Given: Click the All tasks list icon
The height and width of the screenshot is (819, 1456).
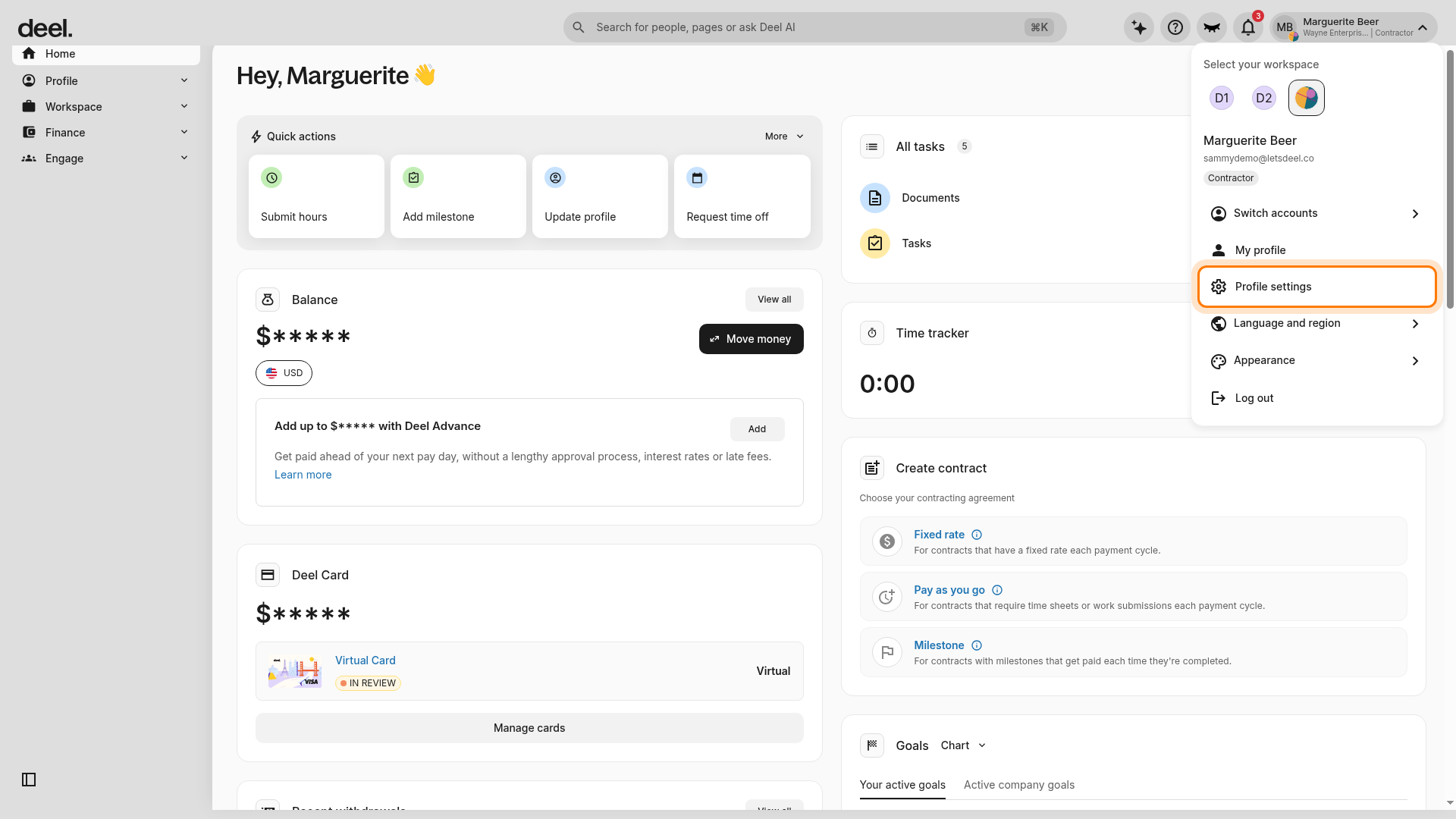Looking at the screenshot, I should click(x=872, y=146).
